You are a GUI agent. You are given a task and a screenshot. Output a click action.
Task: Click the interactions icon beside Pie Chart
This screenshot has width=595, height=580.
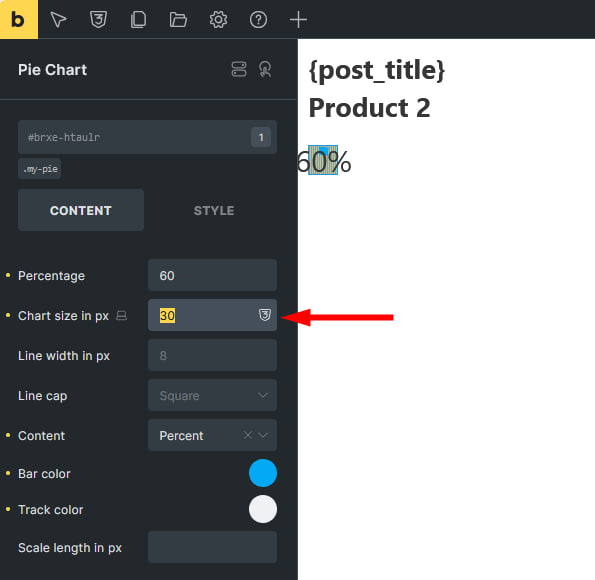[265, 69]
